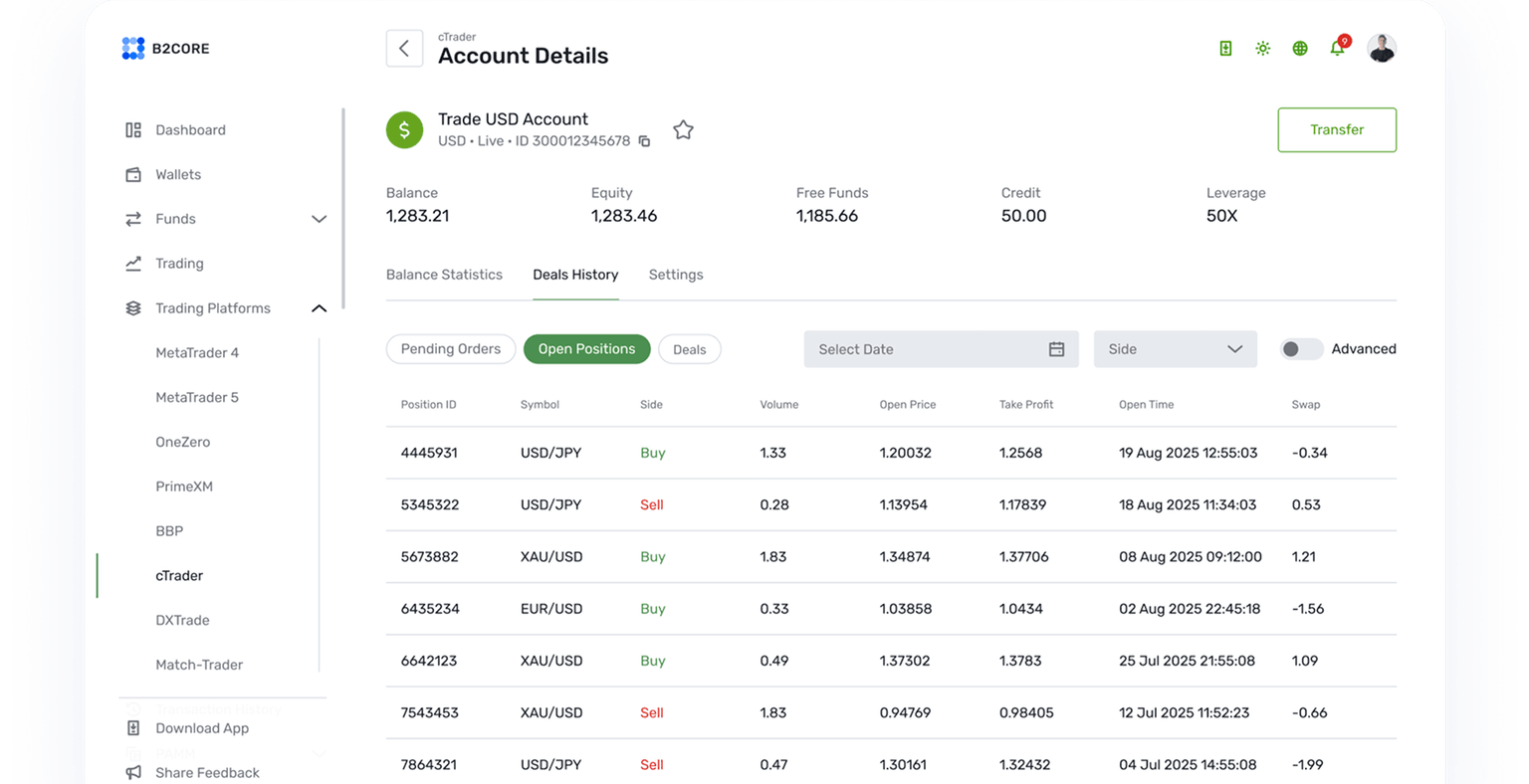Switch to Deals History tab
The image size is (1529, 784).
point(575,275)
